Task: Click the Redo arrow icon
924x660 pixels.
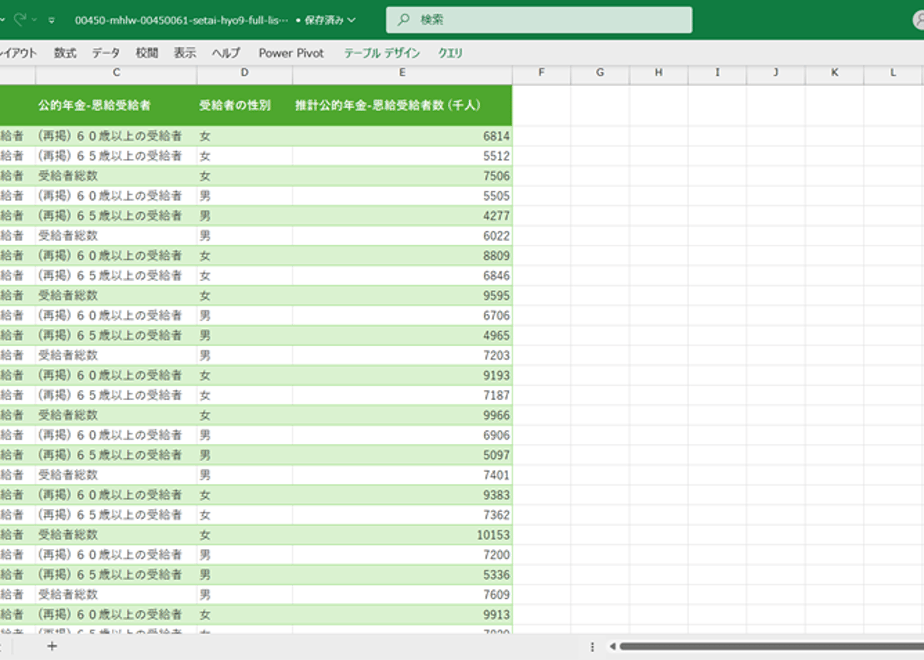Action: pos(19,19)
